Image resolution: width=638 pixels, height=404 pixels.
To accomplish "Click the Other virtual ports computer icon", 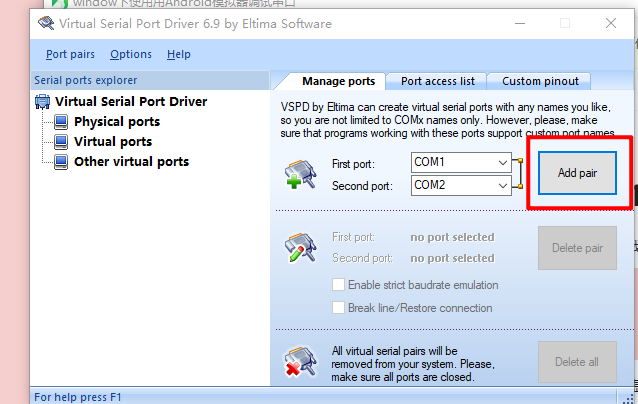I will coord(61,162).
